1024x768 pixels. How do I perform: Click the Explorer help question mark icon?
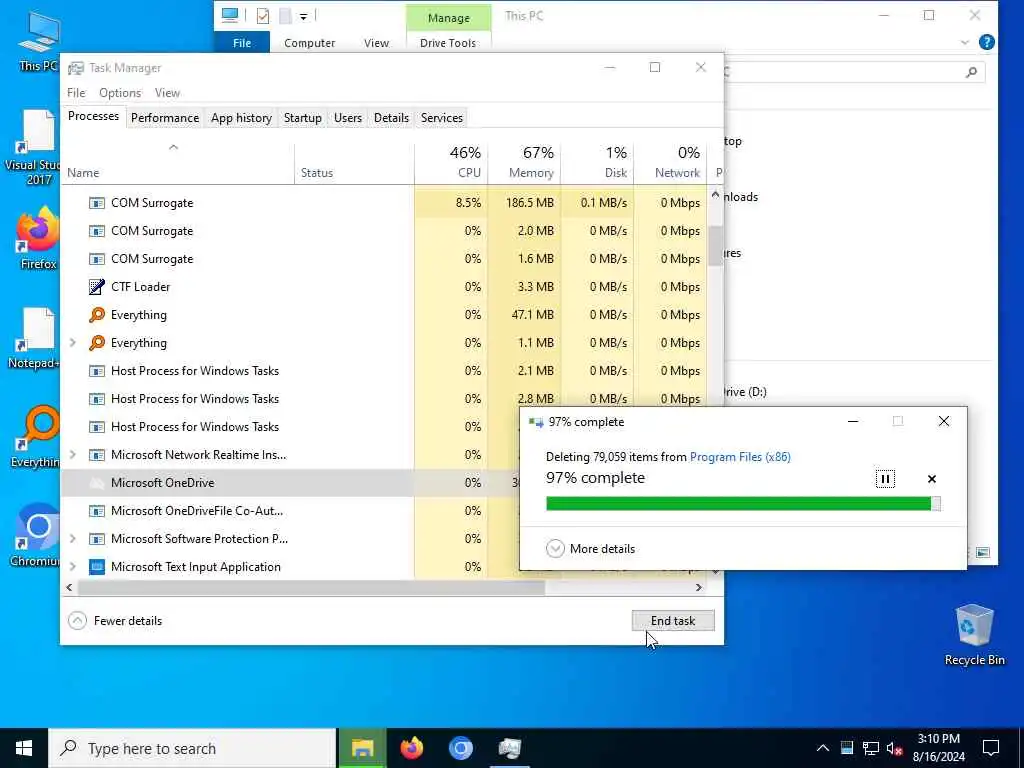[986, 42]
